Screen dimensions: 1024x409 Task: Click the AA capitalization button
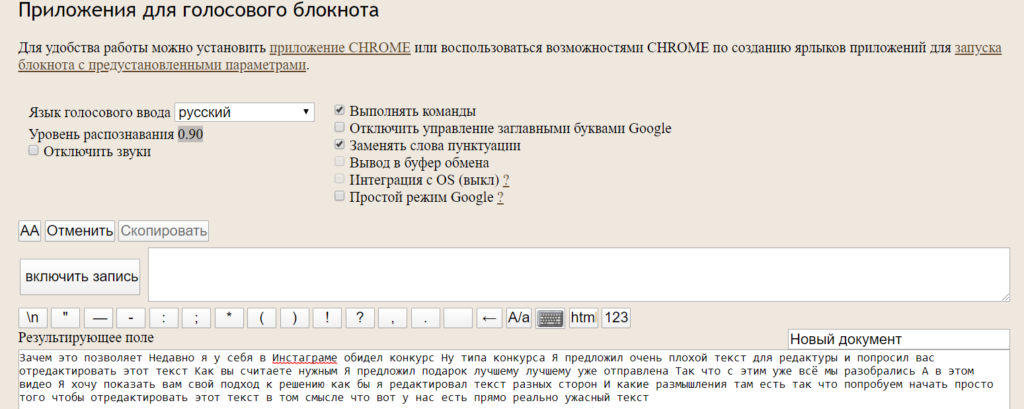30,231
